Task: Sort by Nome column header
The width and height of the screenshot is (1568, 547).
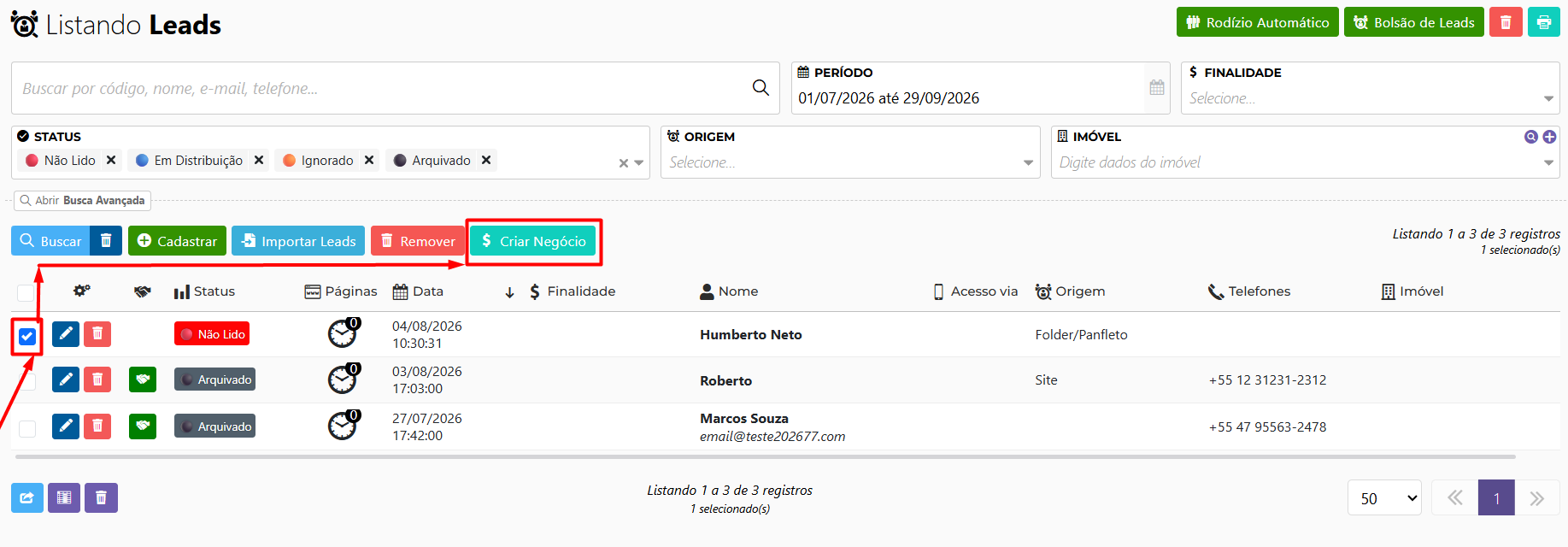Action: pyautogui.click(x=729, y=291)
